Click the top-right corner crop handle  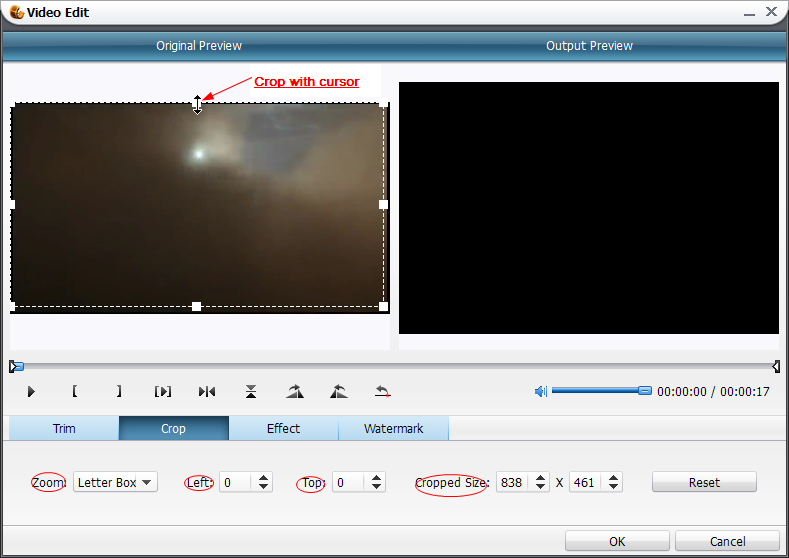383,103
